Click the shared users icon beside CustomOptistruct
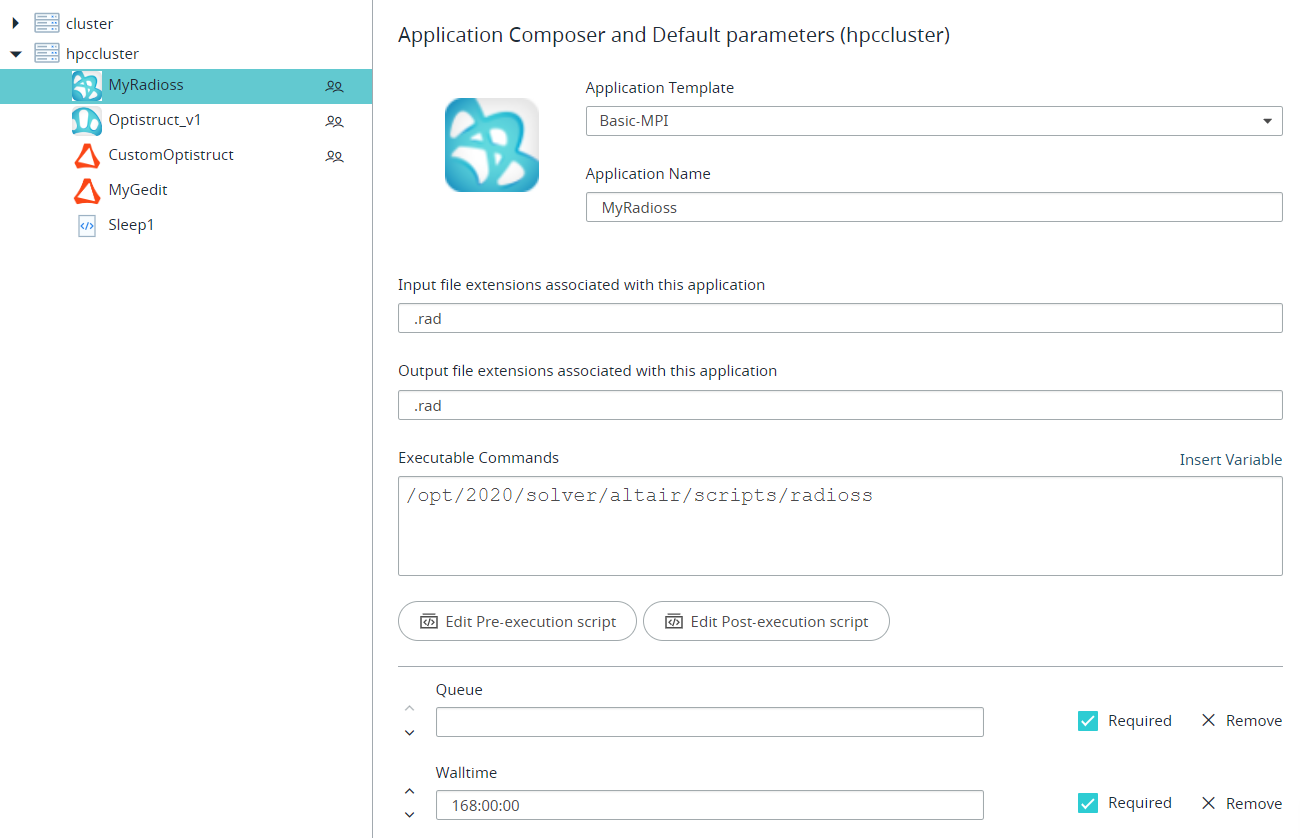The image size is (1300, 838). point(335,156)
